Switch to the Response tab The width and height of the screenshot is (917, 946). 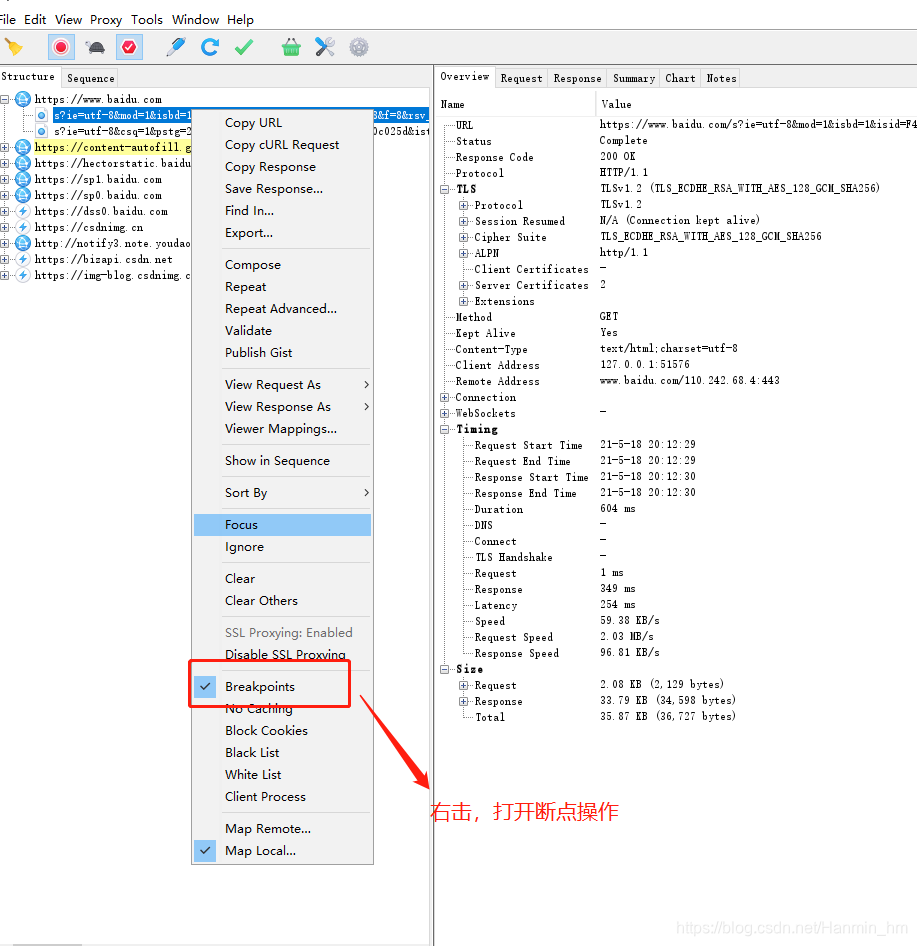(x=577, y=78)
